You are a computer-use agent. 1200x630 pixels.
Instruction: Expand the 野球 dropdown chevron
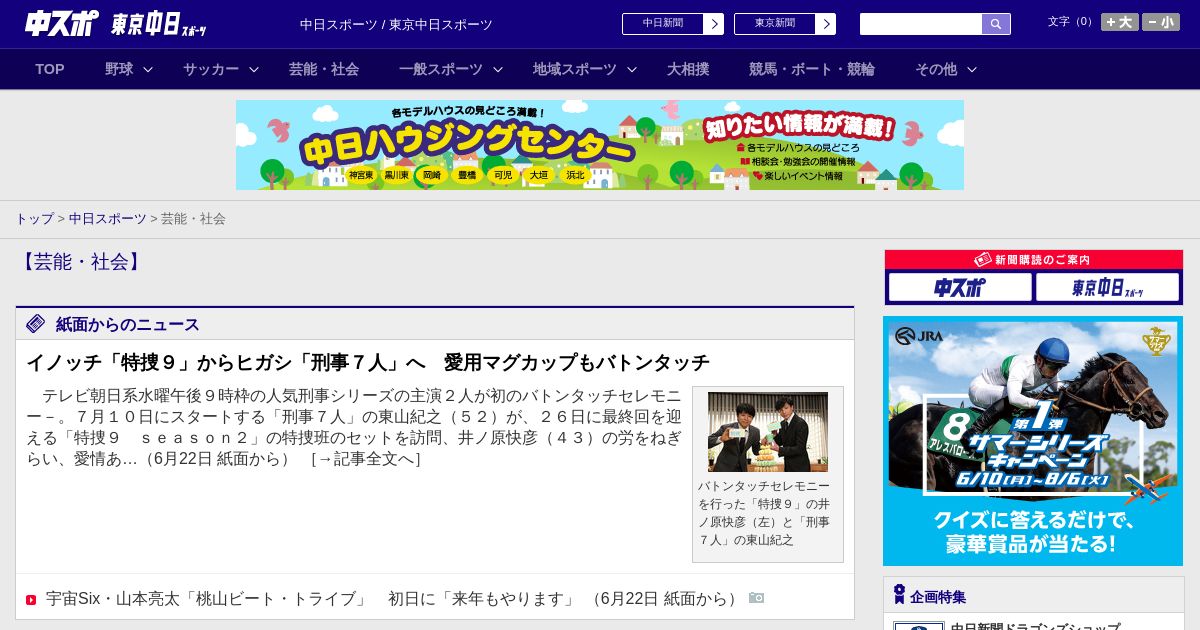point(148,70)
